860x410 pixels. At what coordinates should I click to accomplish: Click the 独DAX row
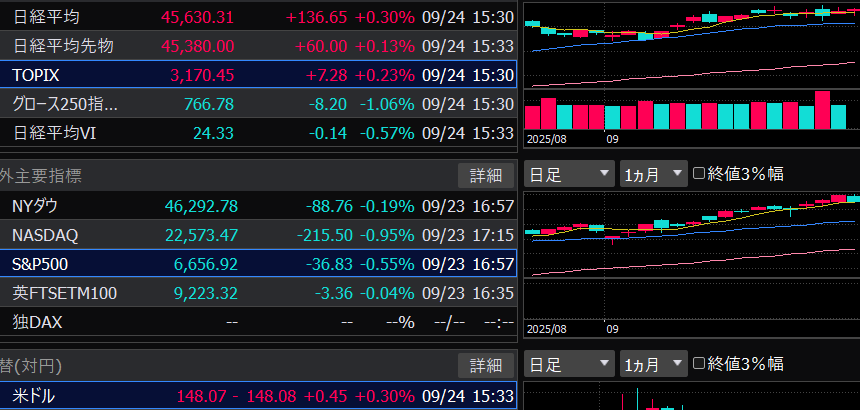tap(258, 323)
